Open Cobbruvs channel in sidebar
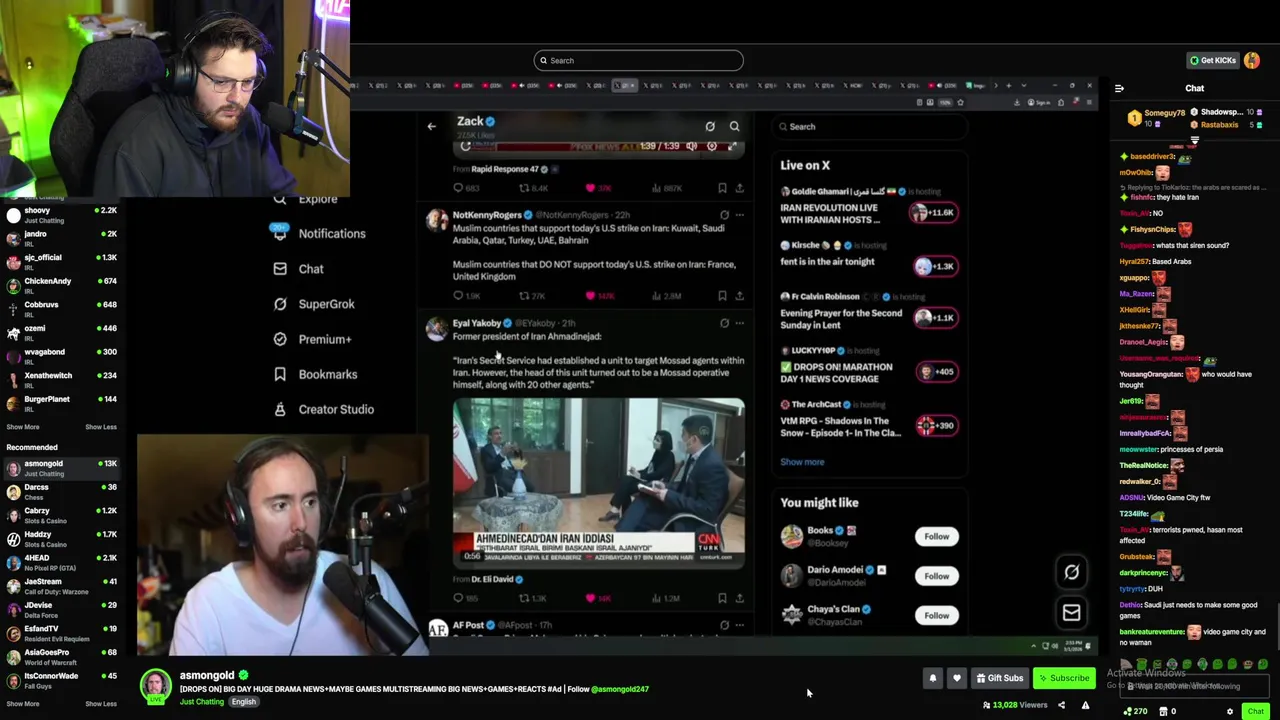1280x720 pixels. (x=60, y=308)
